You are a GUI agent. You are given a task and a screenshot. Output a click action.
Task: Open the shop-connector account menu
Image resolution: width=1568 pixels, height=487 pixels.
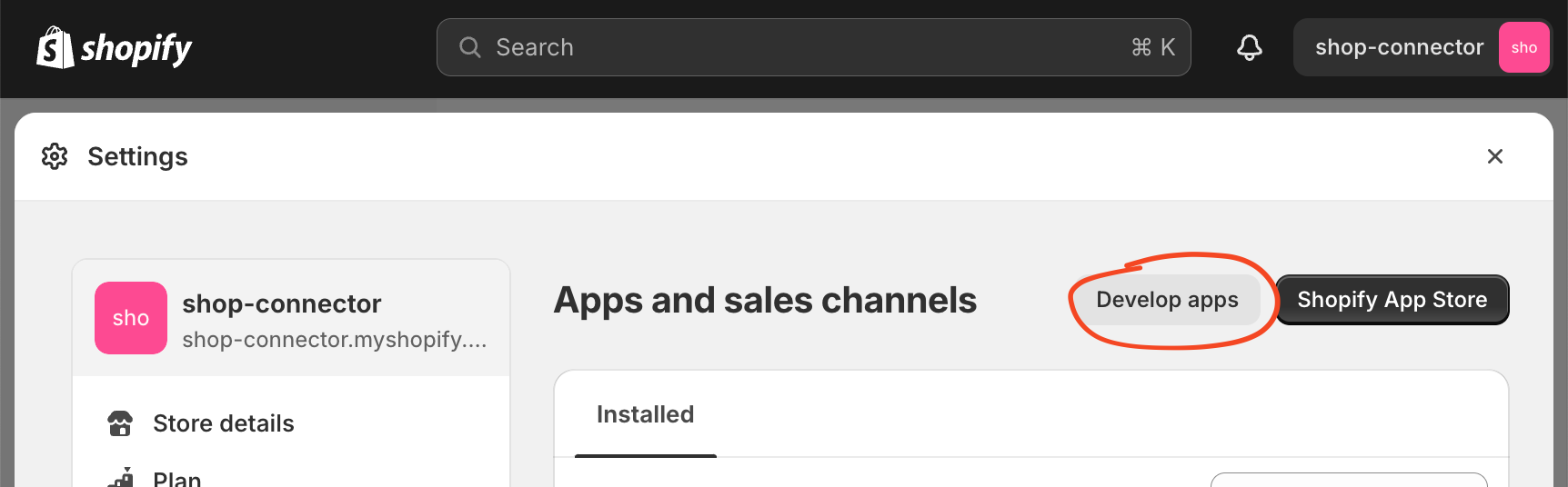(x=1422, y=47)
